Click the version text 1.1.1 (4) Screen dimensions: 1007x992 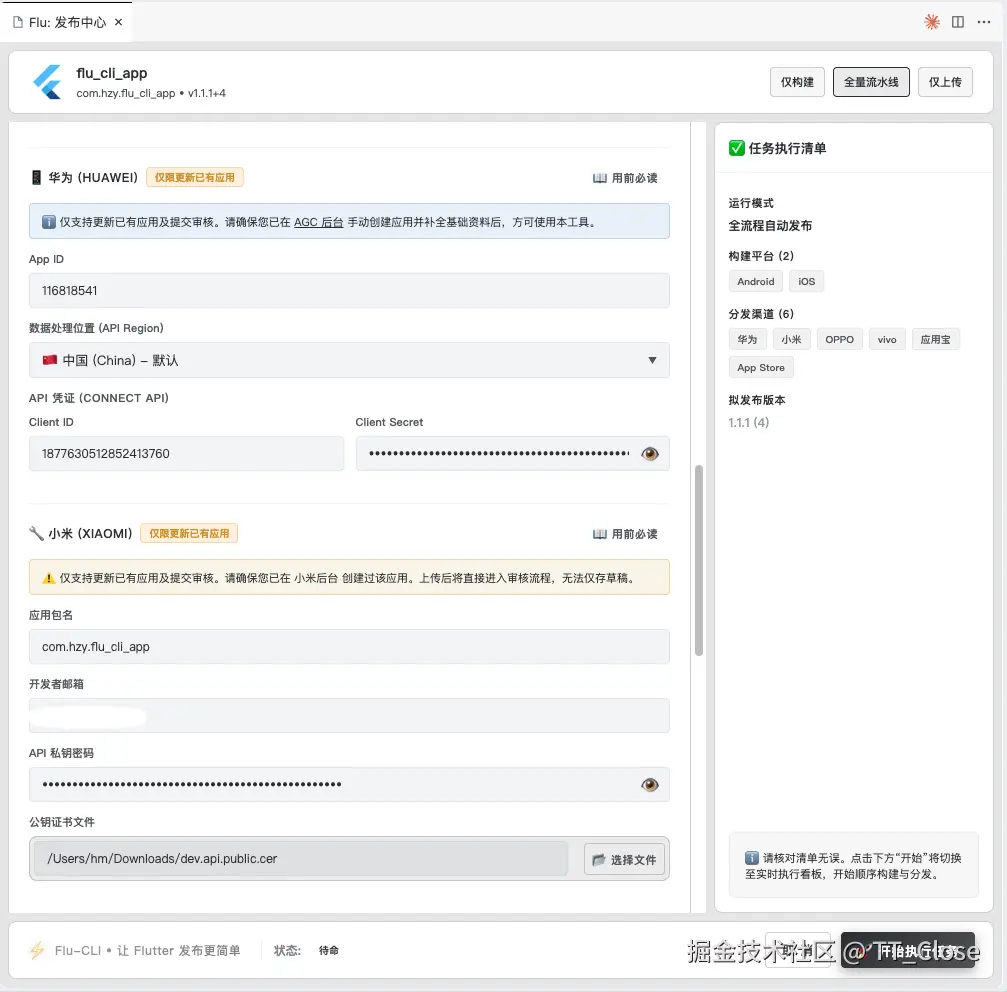[749, 422]
